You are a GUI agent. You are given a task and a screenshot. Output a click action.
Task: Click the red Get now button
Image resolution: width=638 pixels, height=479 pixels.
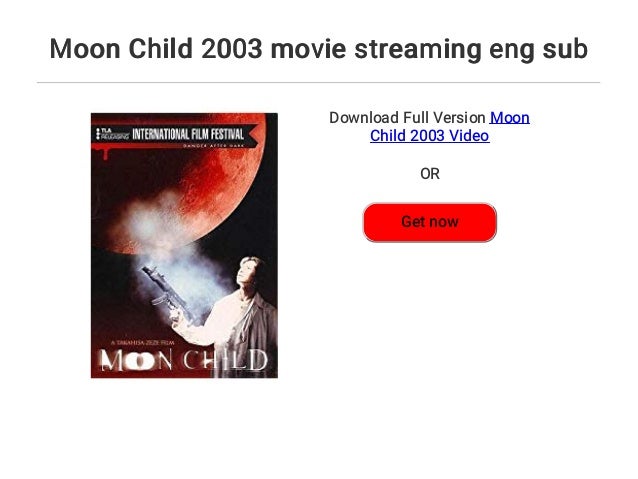[x=430, y=222]
